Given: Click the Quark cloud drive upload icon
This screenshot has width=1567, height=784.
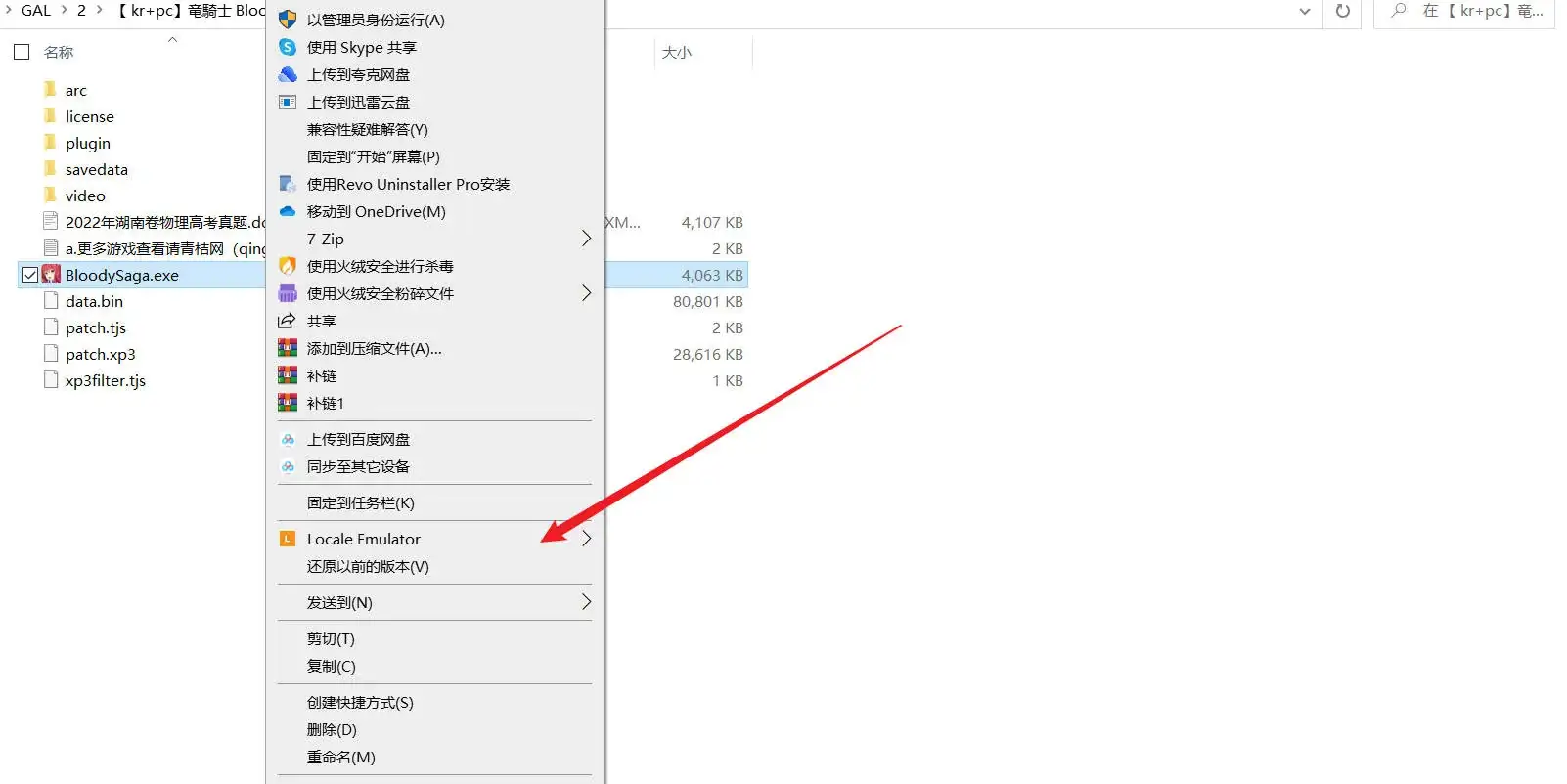Looking at the screenshot, I should click(x=288, y=74).
